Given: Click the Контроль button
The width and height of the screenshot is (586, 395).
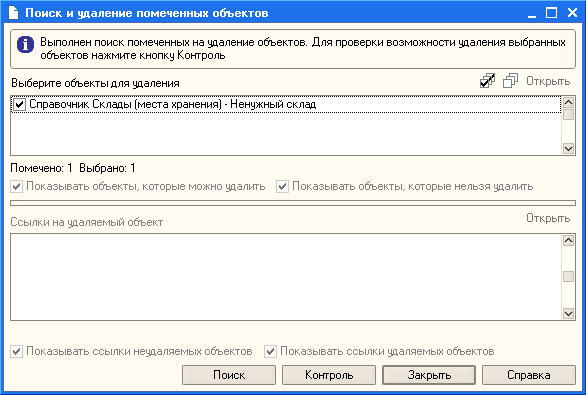Looking at the screenshot, I should [329, 375].
